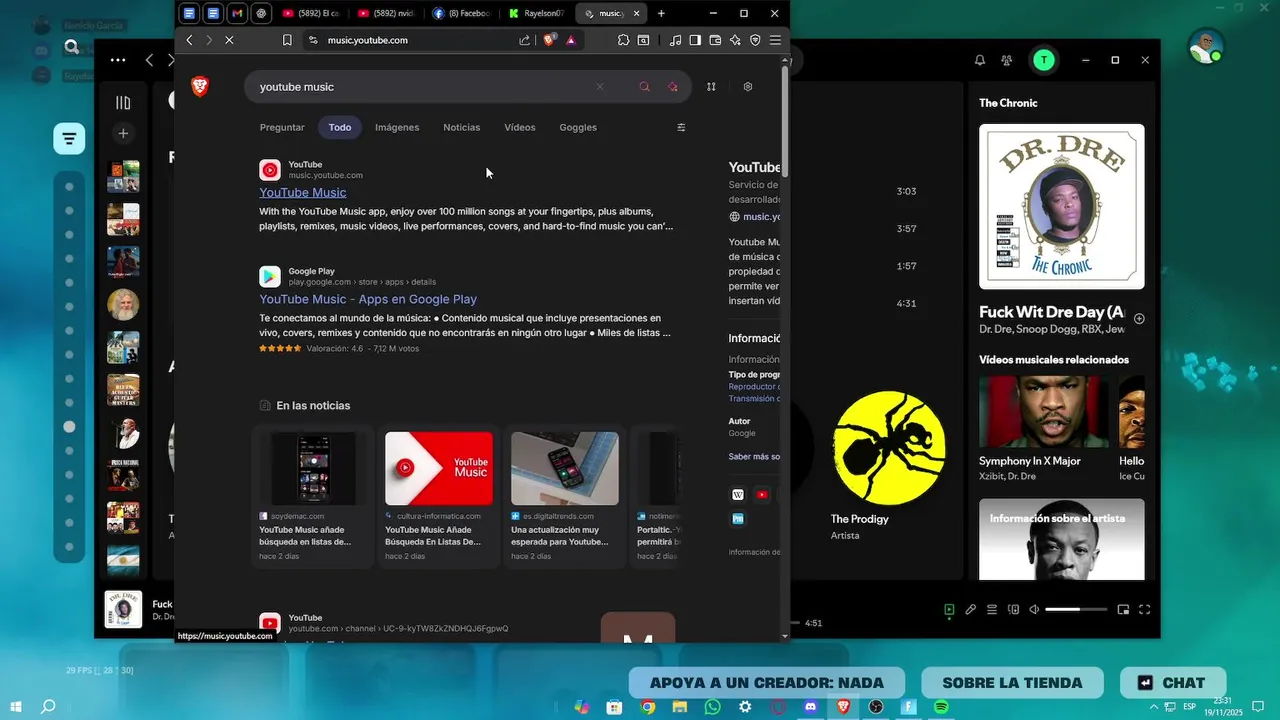Select the Vídeos search tab

(x=520, y=127)
